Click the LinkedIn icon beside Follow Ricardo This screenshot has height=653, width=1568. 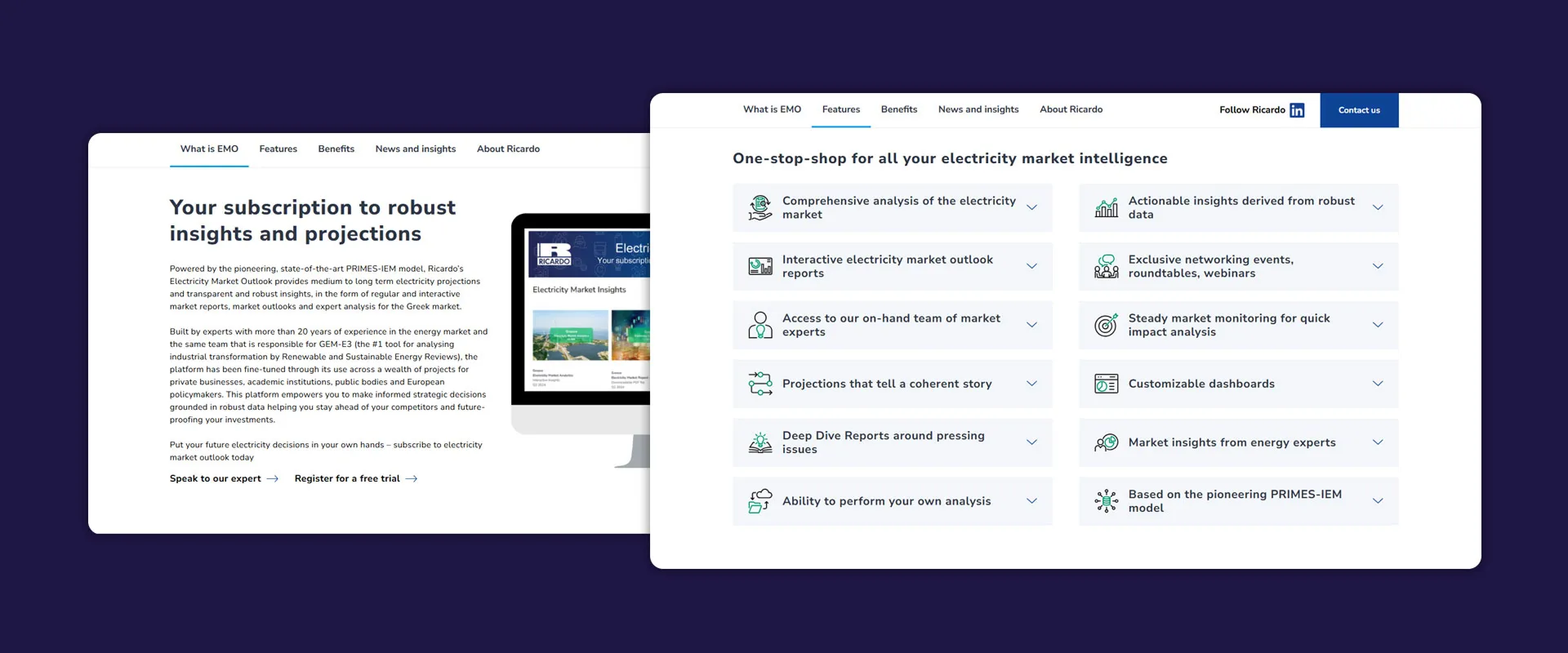point(1297,110)
